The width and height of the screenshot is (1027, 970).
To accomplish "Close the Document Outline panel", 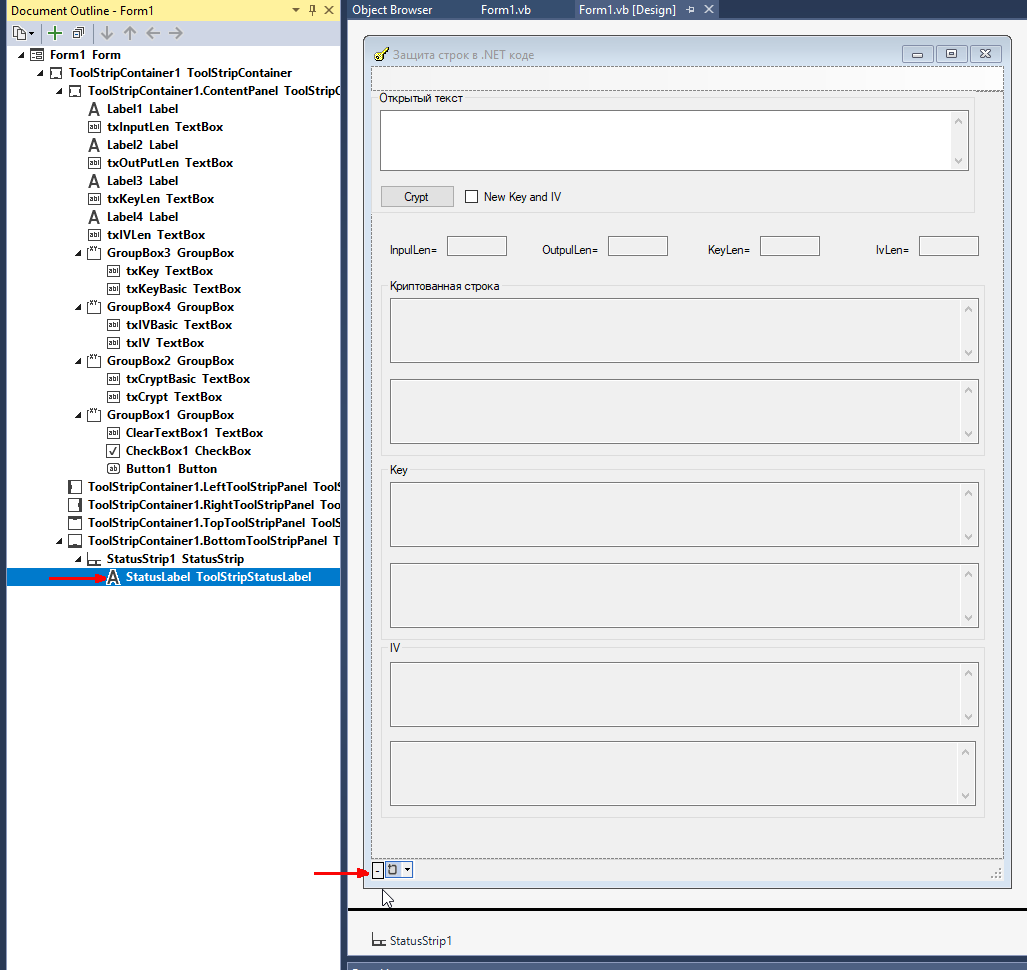I will tap(329, 10).
